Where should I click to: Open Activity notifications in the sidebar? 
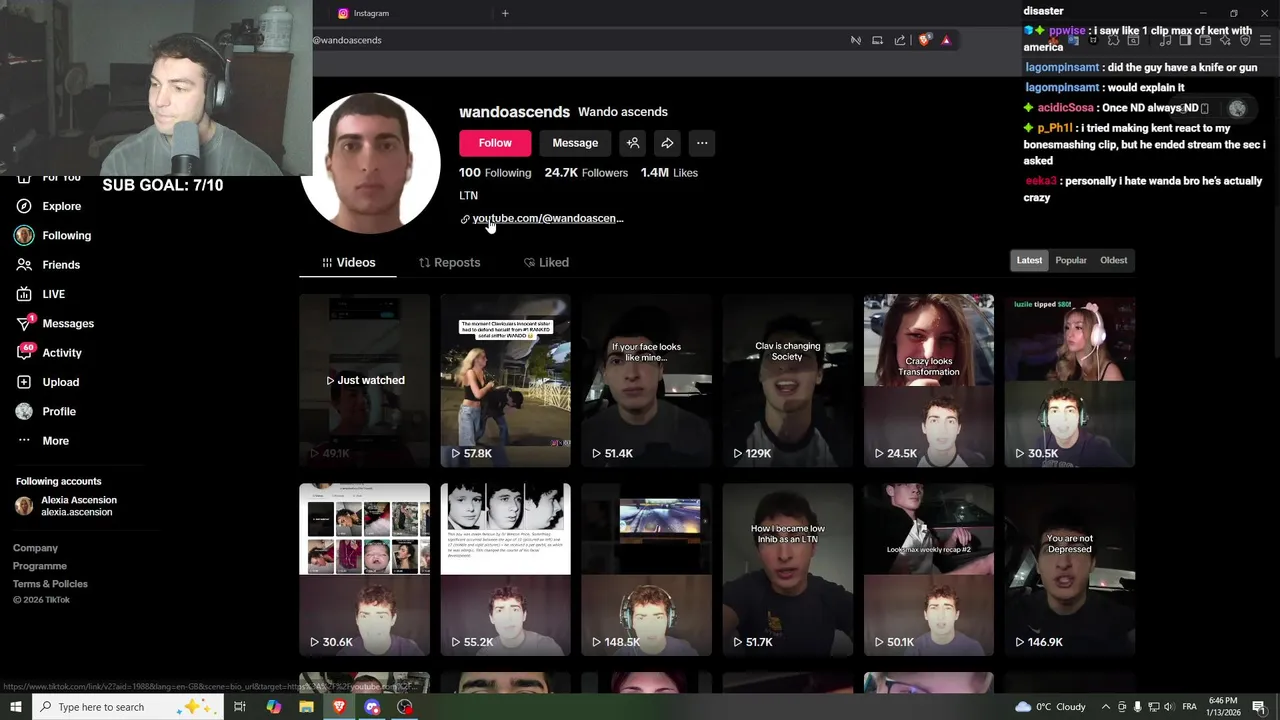pos(48,352)
